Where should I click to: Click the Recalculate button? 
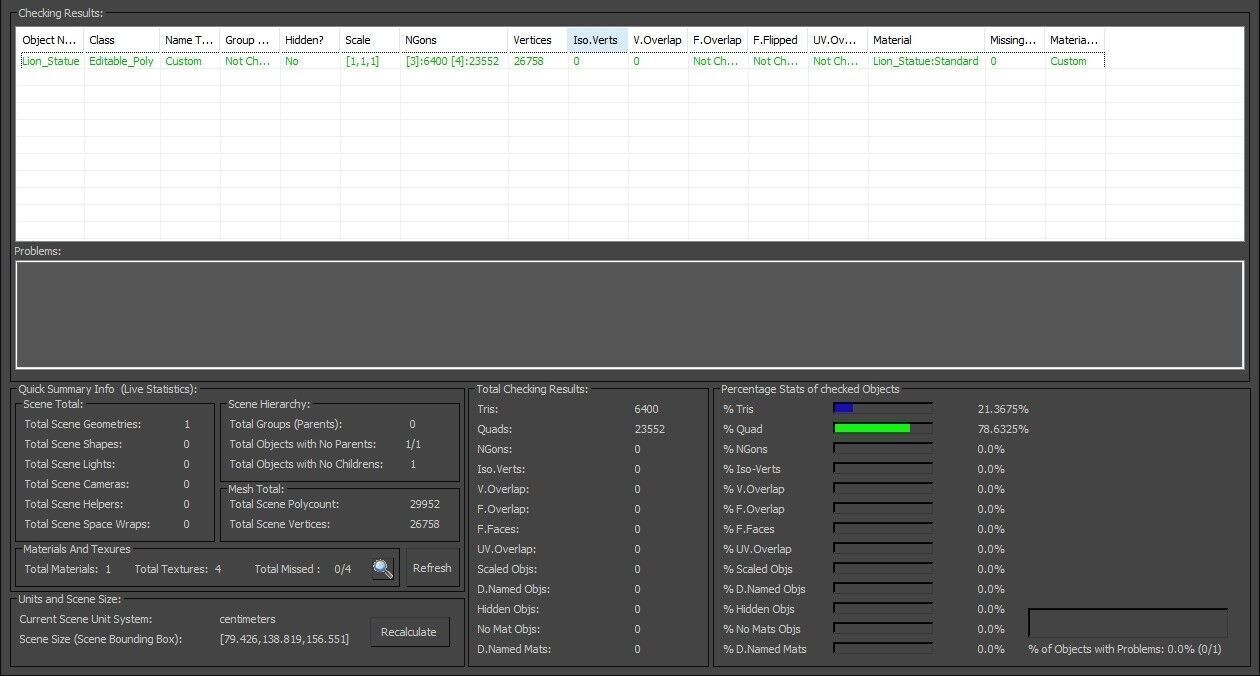click(x=409, y=632)
